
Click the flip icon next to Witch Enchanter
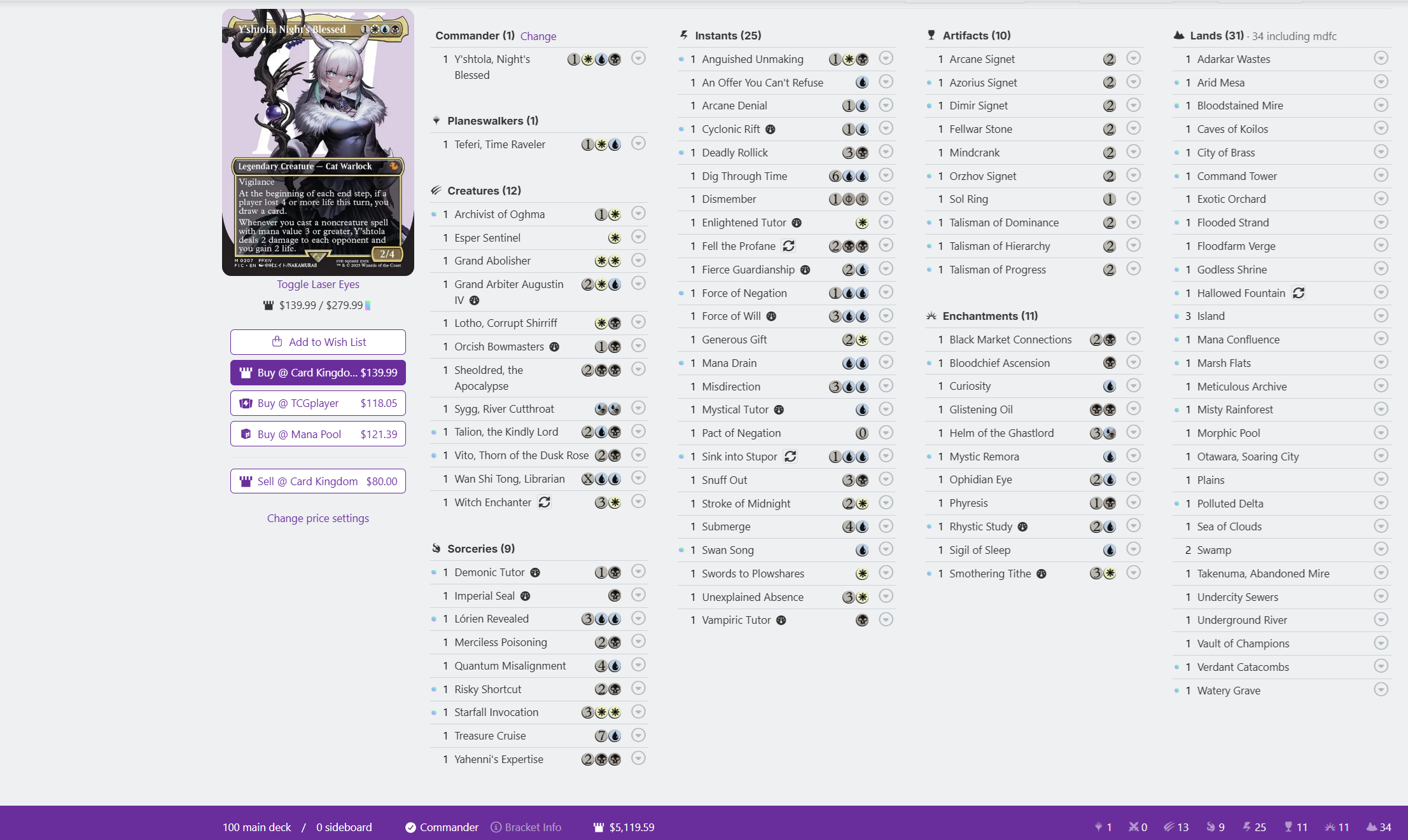[x=545, y=502]
